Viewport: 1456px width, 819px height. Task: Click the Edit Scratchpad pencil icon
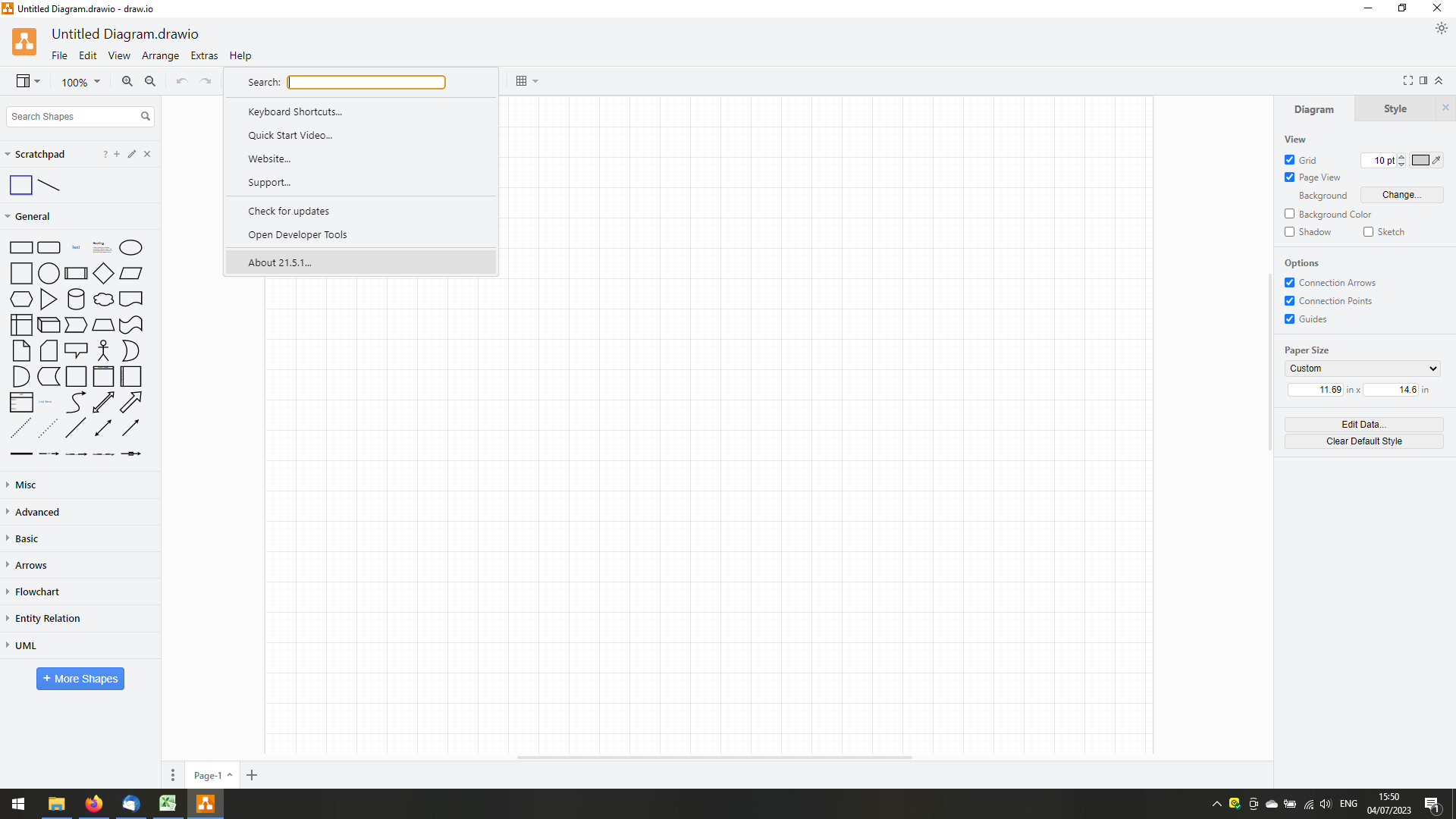[132, 154]
